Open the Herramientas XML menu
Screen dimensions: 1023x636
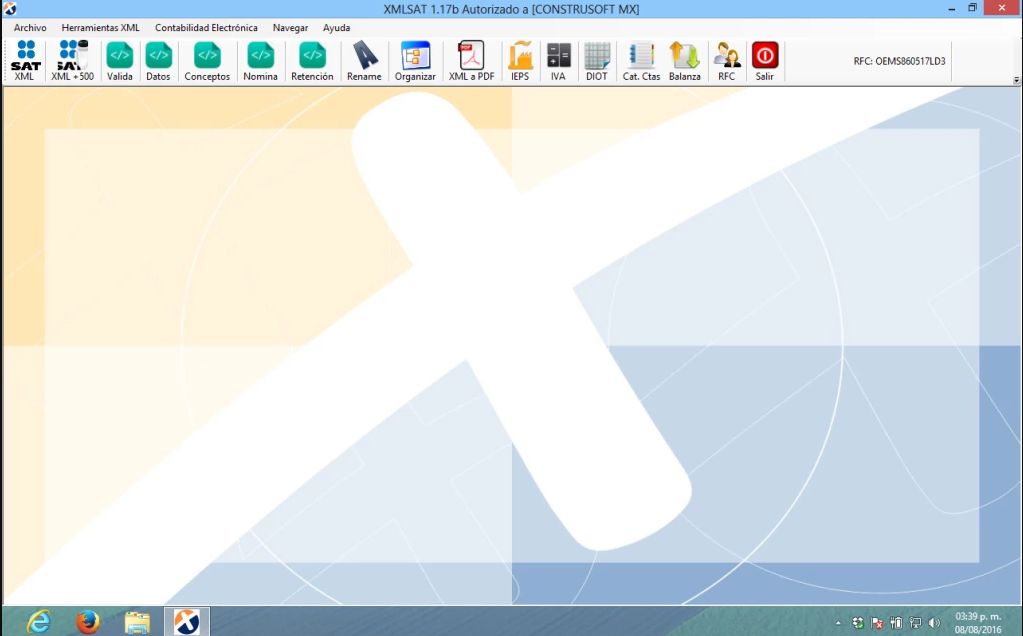click(100, 27)
